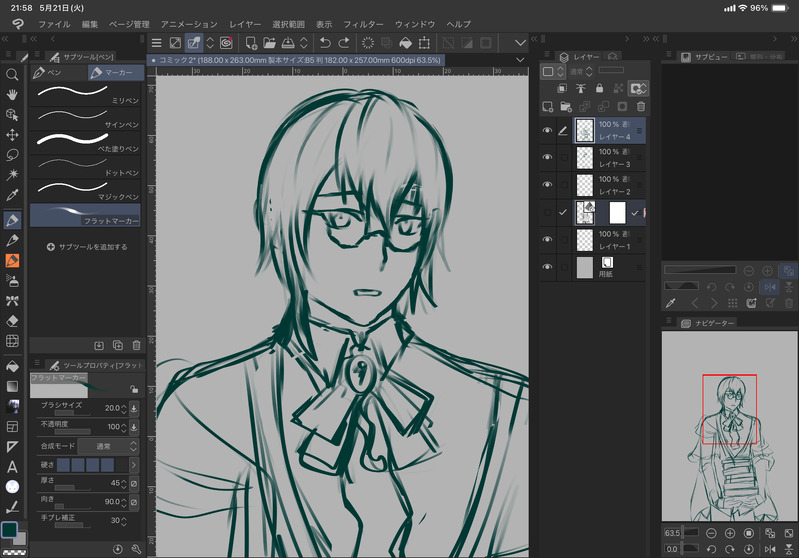Hide the 用紙 paper layer eye icon

pyautogui.click(x=547, y=267)
